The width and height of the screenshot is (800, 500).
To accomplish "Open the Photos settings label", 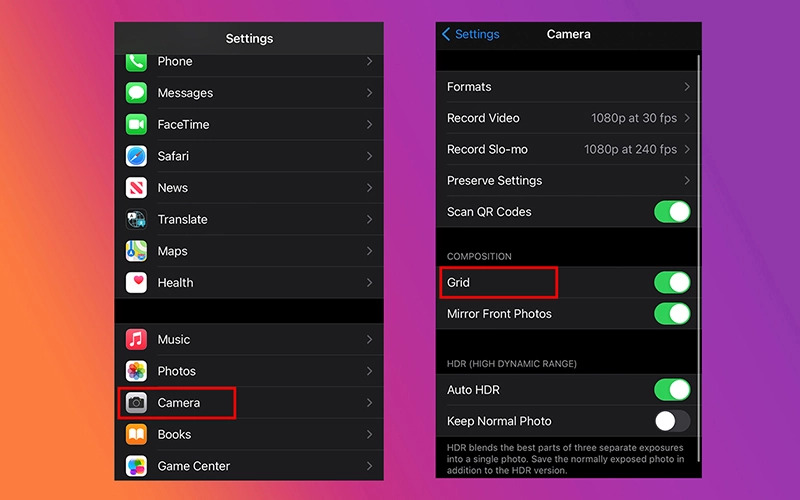I will pos(177,371).
